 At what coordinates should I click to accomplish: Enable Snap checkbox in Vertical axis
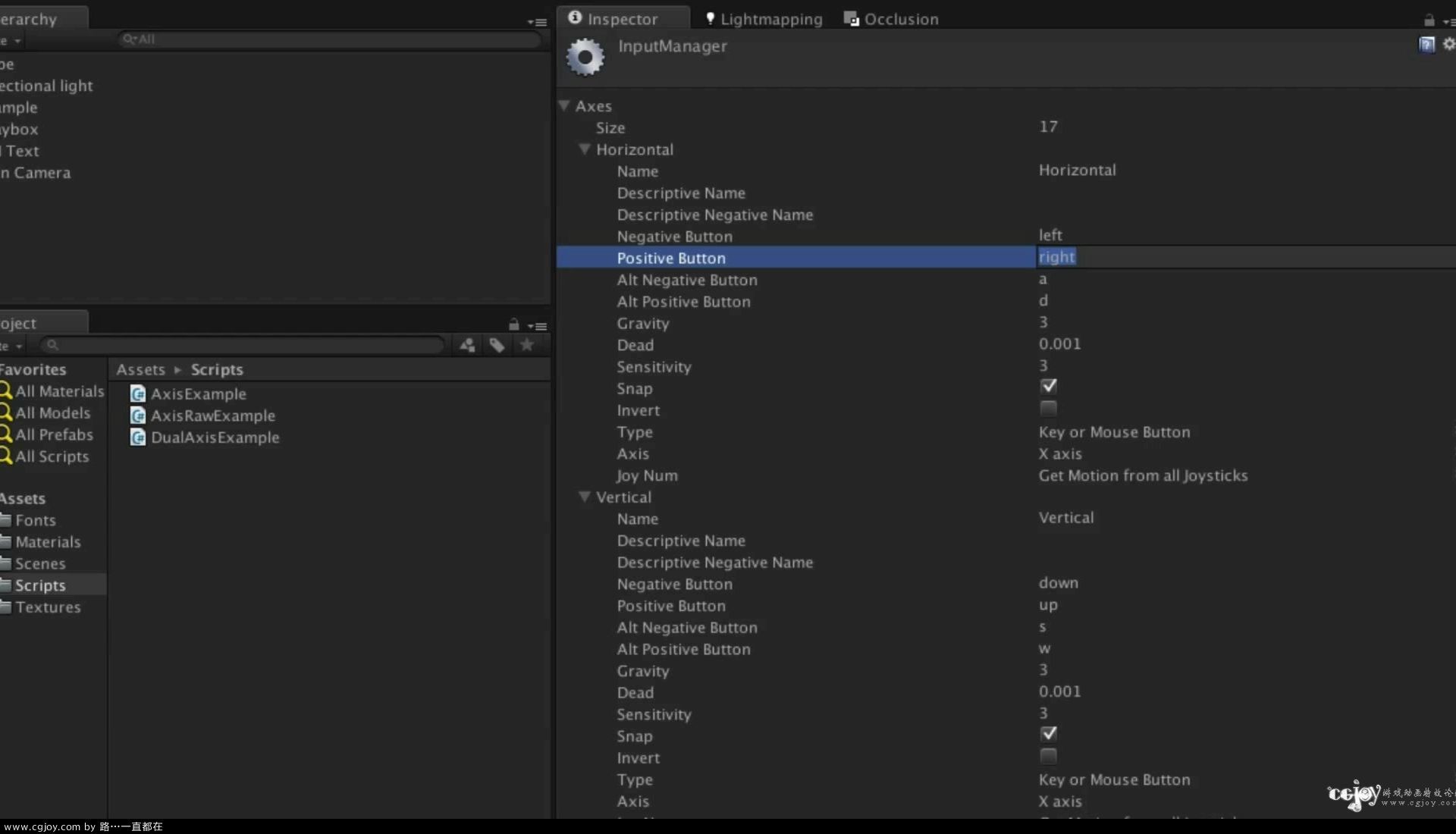tap(1048, 733)
